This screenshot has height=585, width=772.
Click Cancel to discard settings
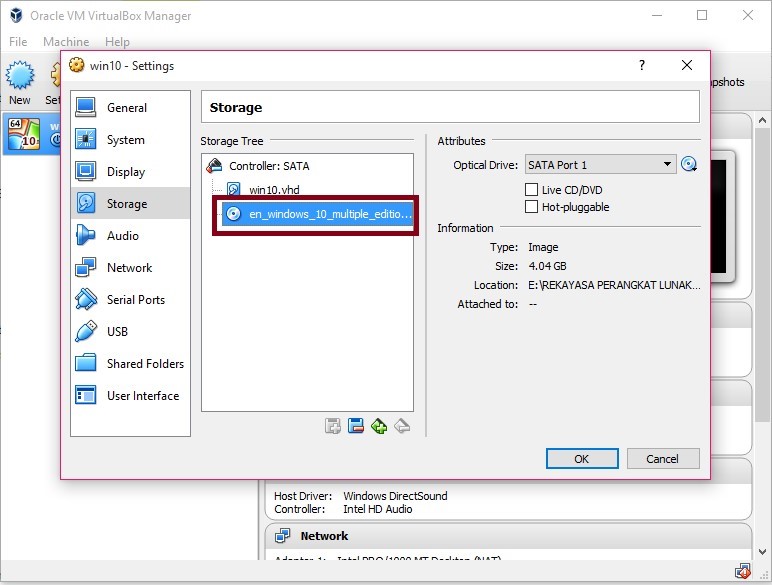pos(663,459)
